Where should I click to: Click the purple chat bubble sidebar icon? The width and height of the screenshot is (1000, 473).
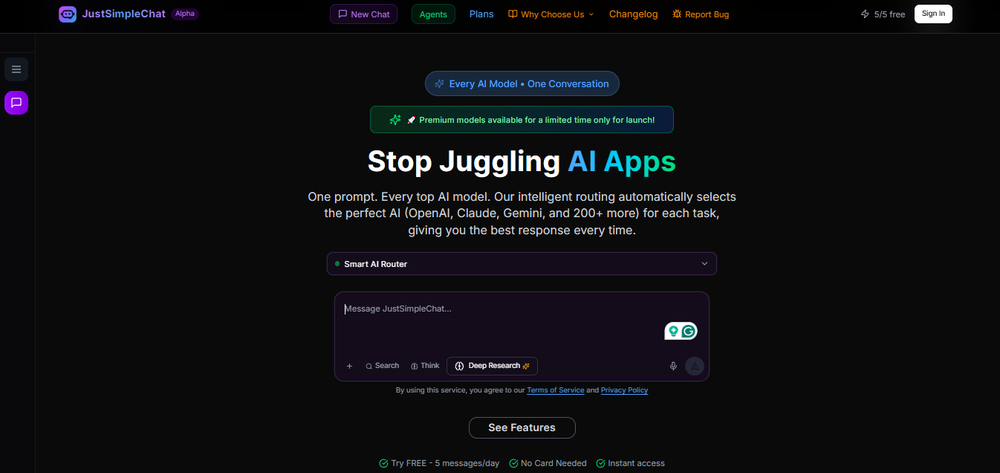[17, 103]
